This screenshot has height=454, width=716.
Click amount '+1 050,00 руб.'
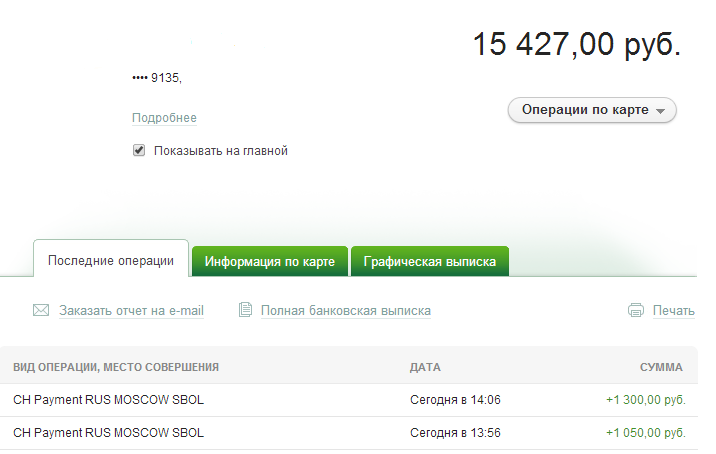coord(646,433)
